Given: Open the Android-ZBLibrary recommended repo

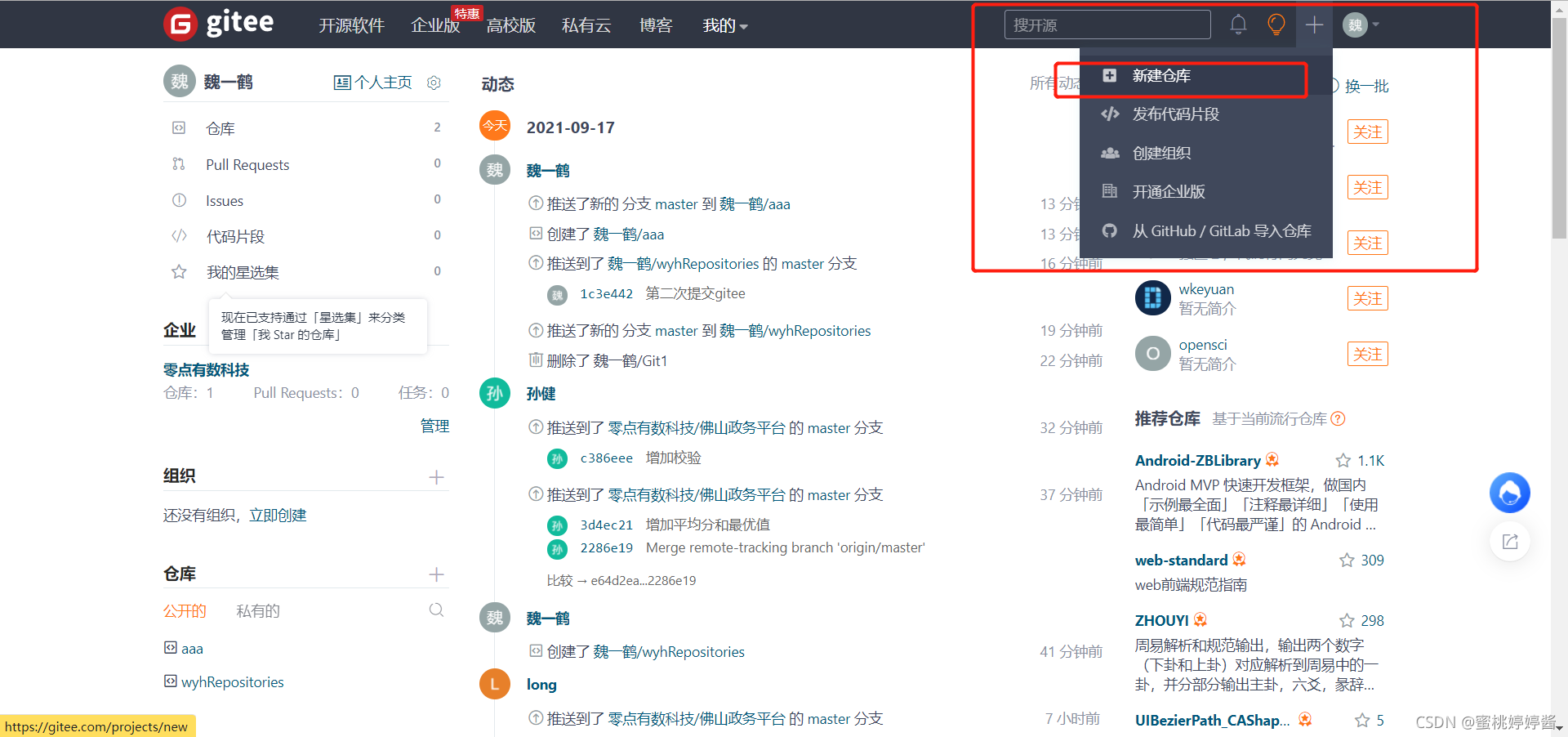Looking at the screenshot, I should (1198, 460).
